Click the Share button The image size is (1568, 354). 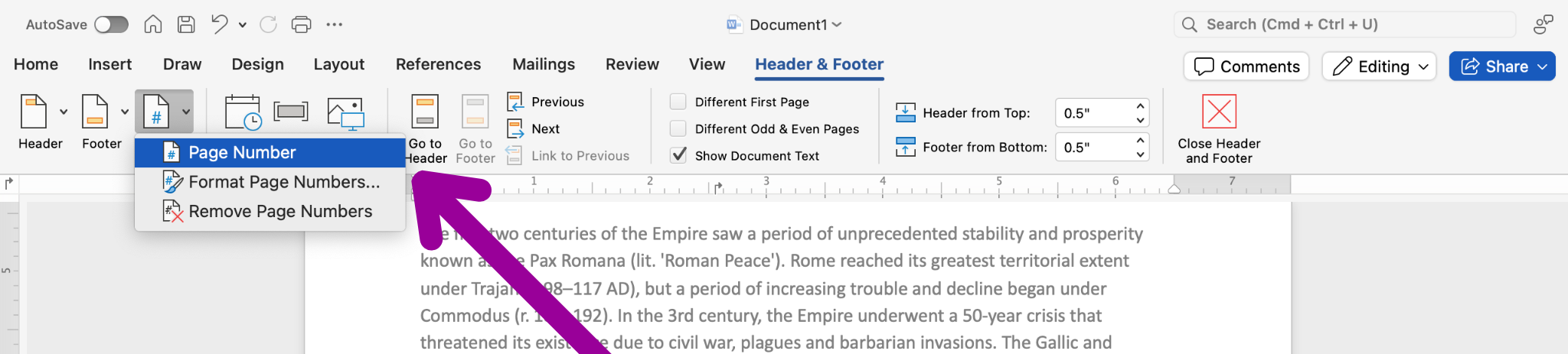click(x=1494, y=67)
